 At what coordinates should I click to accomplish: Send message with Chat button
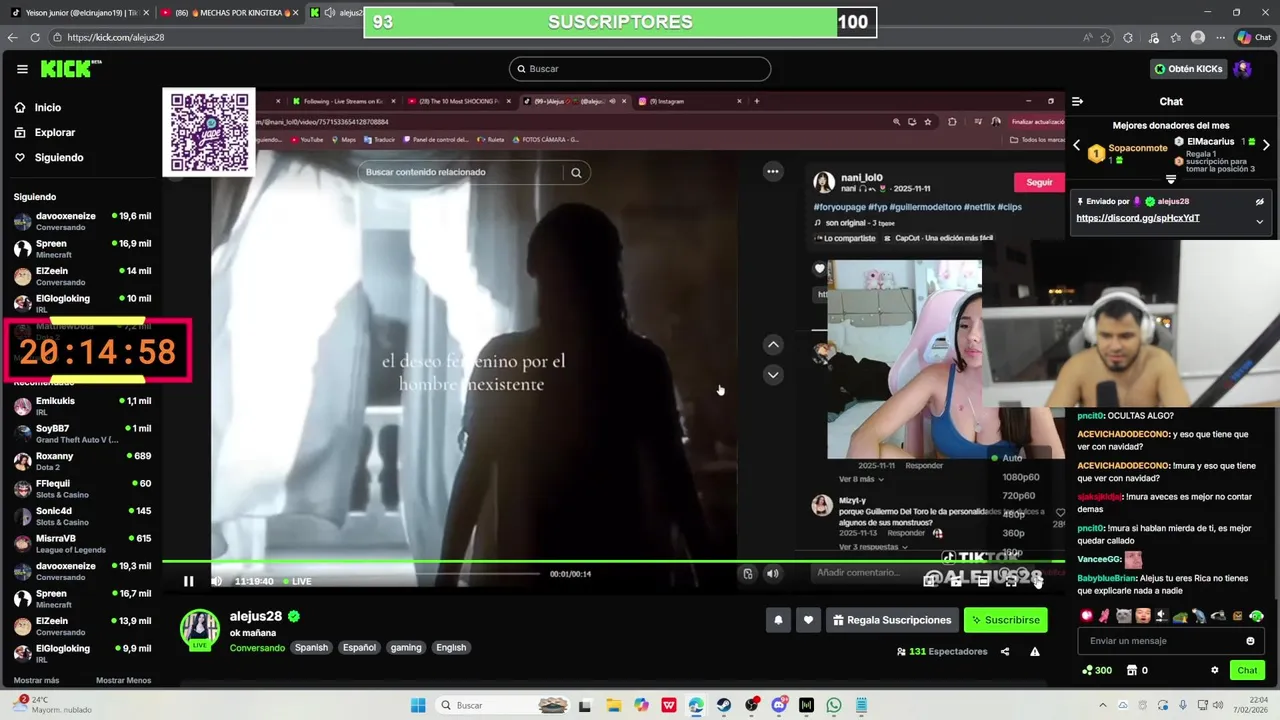coord(1247,670)
